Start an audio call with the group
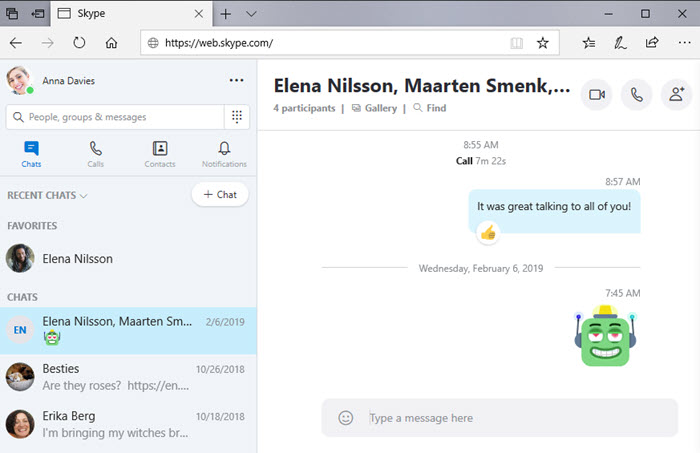This screenshot has height=453, width=700. coord(636,94)
